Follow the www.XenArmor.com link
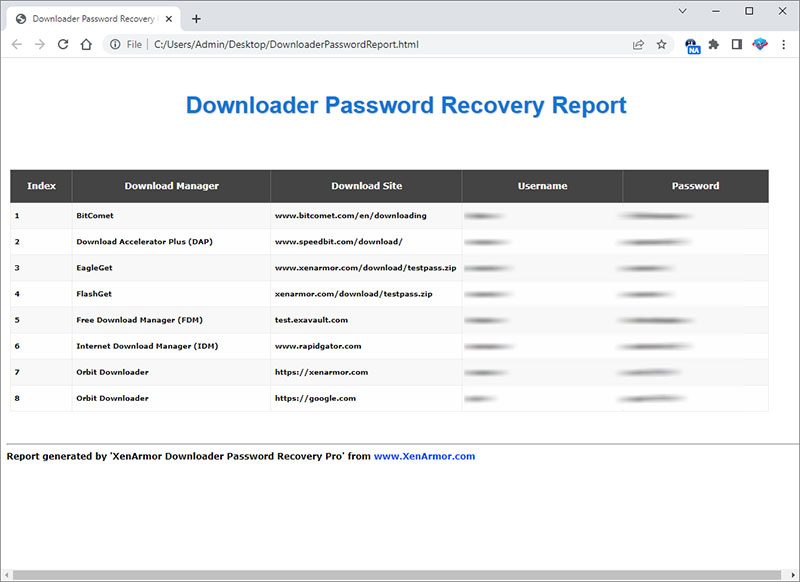The width and height of the screenshot is (800, 582). point(424,456)
